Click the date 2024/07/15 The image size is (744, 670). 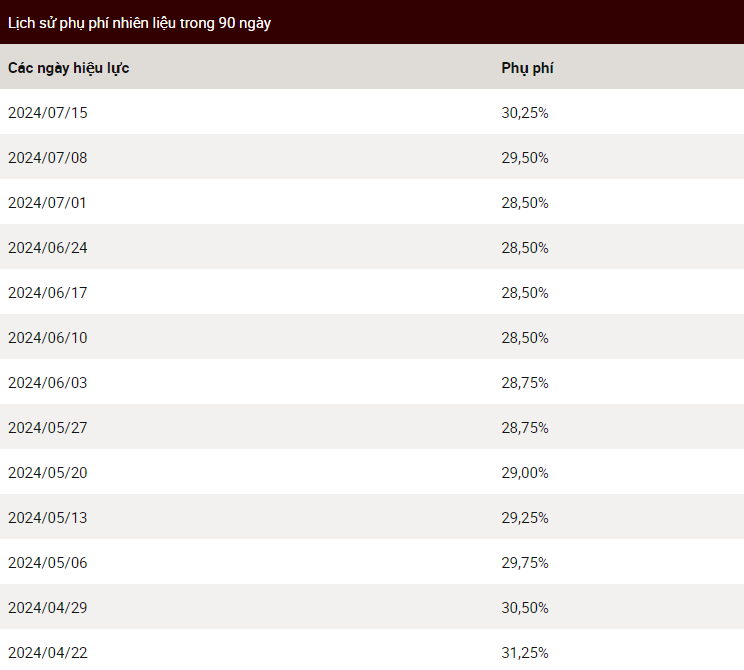(47, 113)
